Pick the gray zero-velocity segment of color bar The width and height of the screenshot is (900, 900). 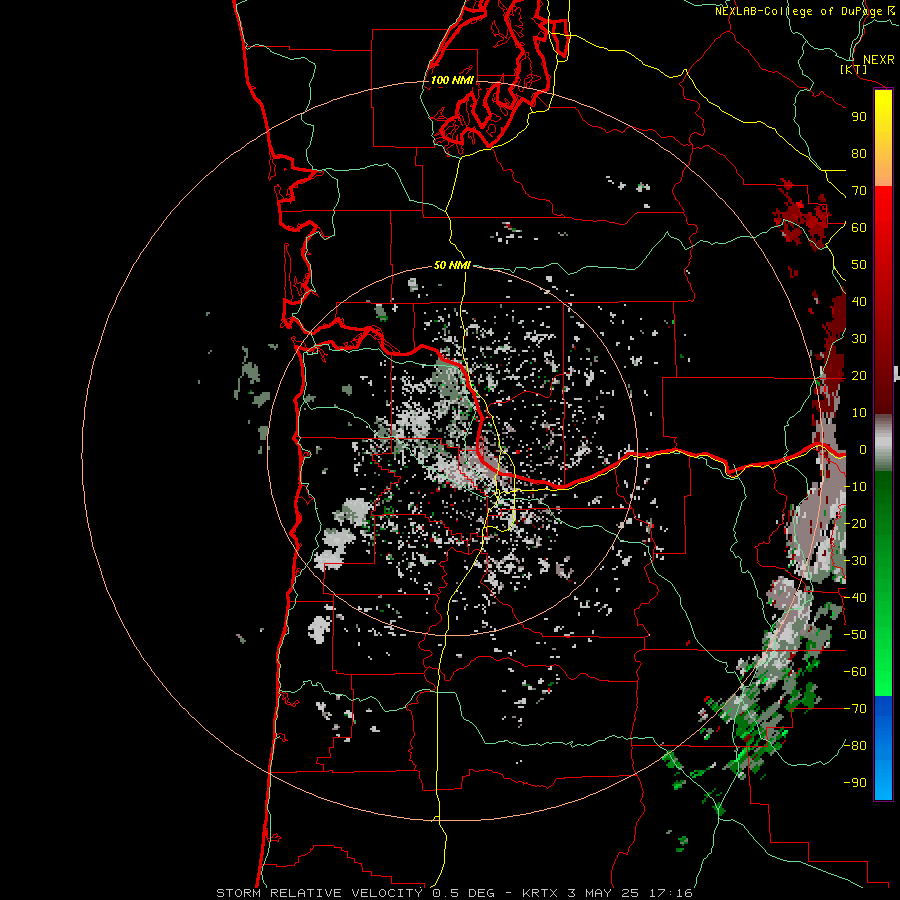click(883, 443)
